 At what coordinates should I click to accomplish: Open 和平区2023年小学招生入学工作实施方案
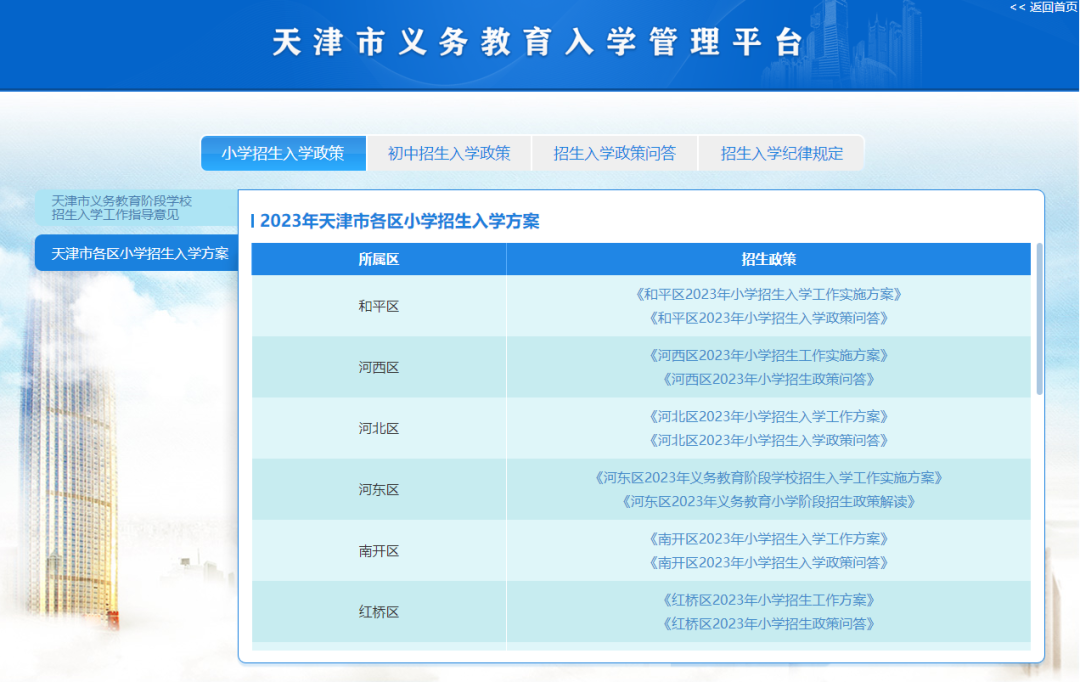768,294
